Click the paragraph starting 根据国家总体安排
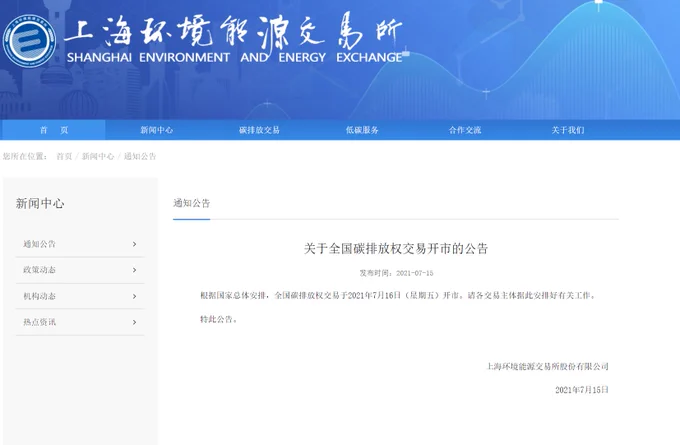 399,295
